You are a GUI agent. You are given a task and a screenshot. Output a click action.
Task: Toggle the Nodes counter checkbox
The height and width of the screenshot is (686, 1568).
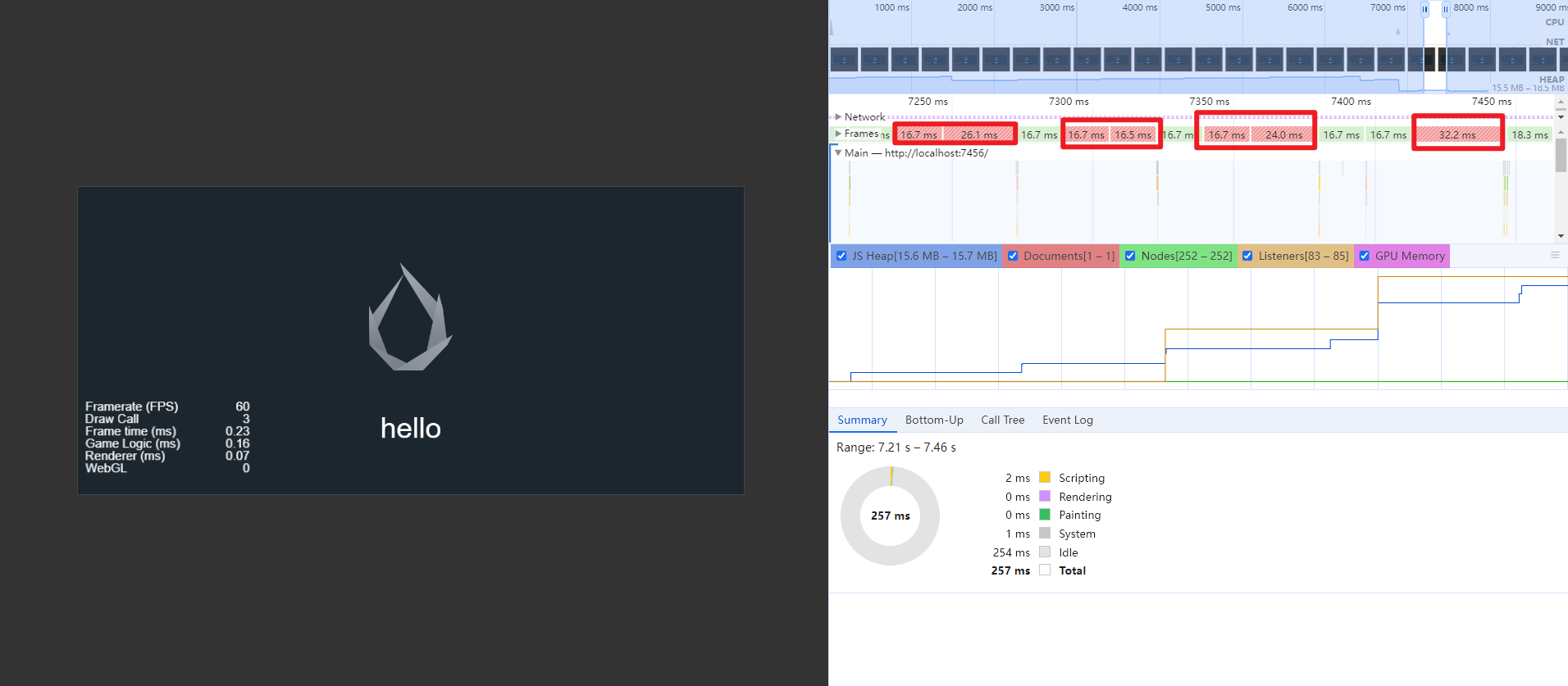coord(1130,256)
